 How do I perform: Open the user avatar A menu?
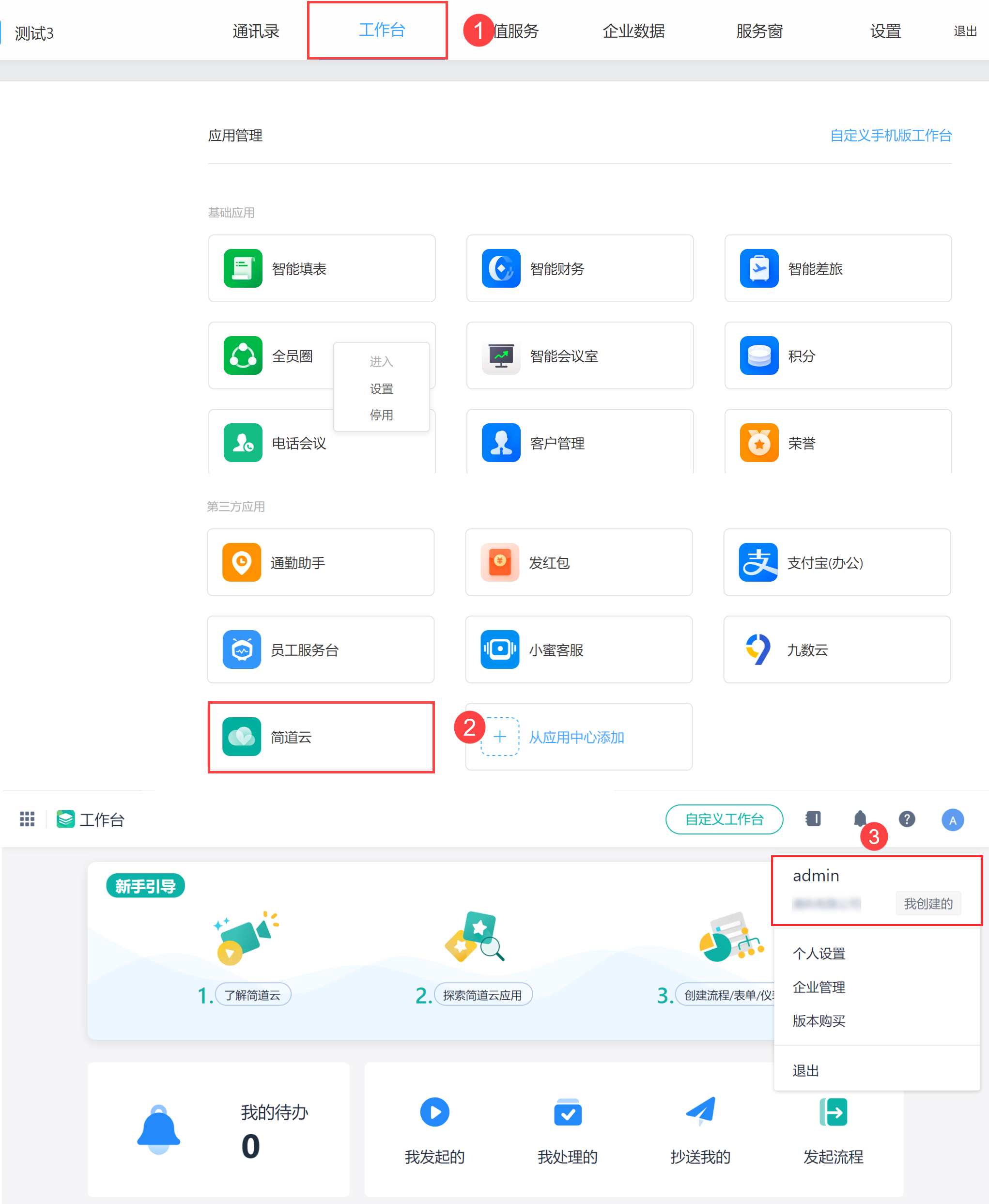tap(953, 820)
